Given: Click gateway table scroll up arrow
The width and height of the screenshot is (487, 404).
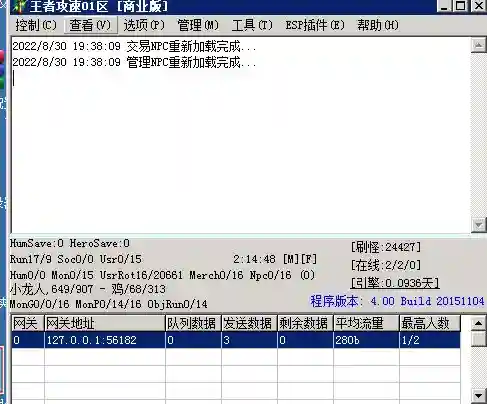Looking at the screenshot, I should click(478, 323).
